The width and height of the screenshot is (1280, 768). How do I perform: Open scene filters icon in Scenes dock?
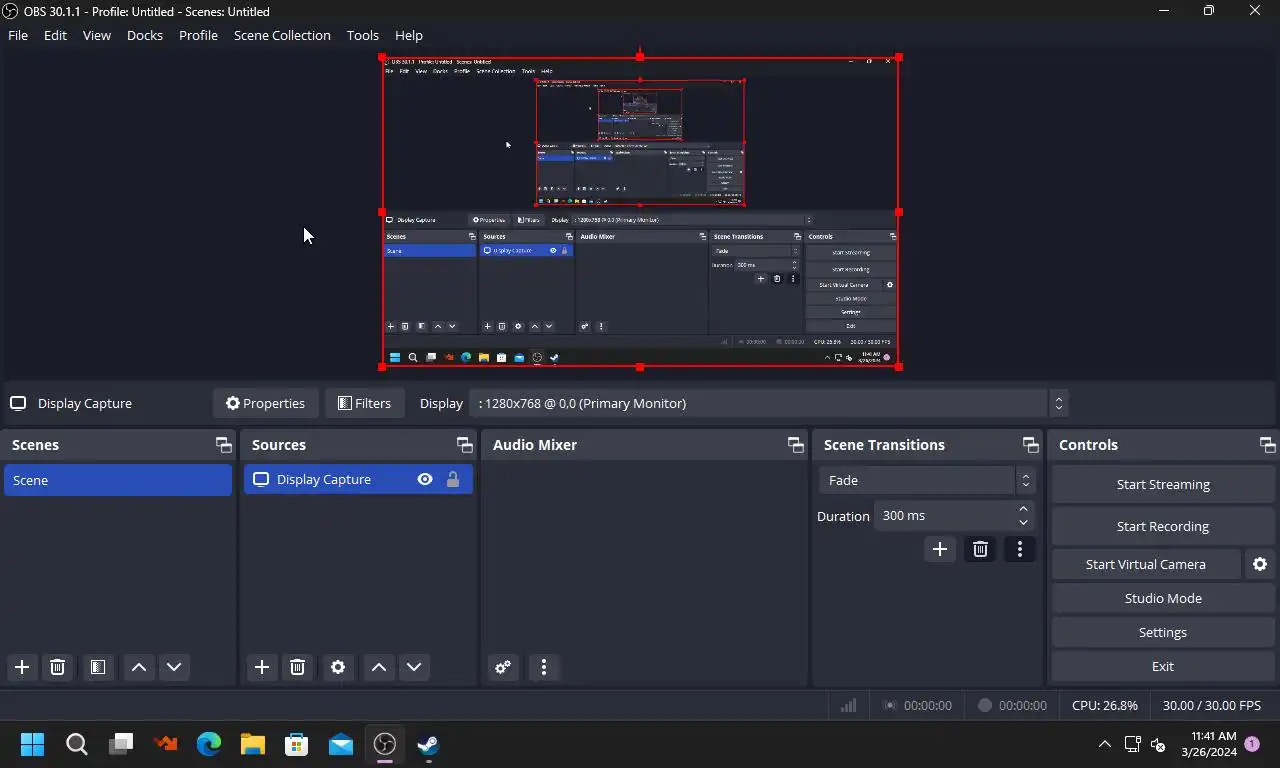[x=97, y=667]
